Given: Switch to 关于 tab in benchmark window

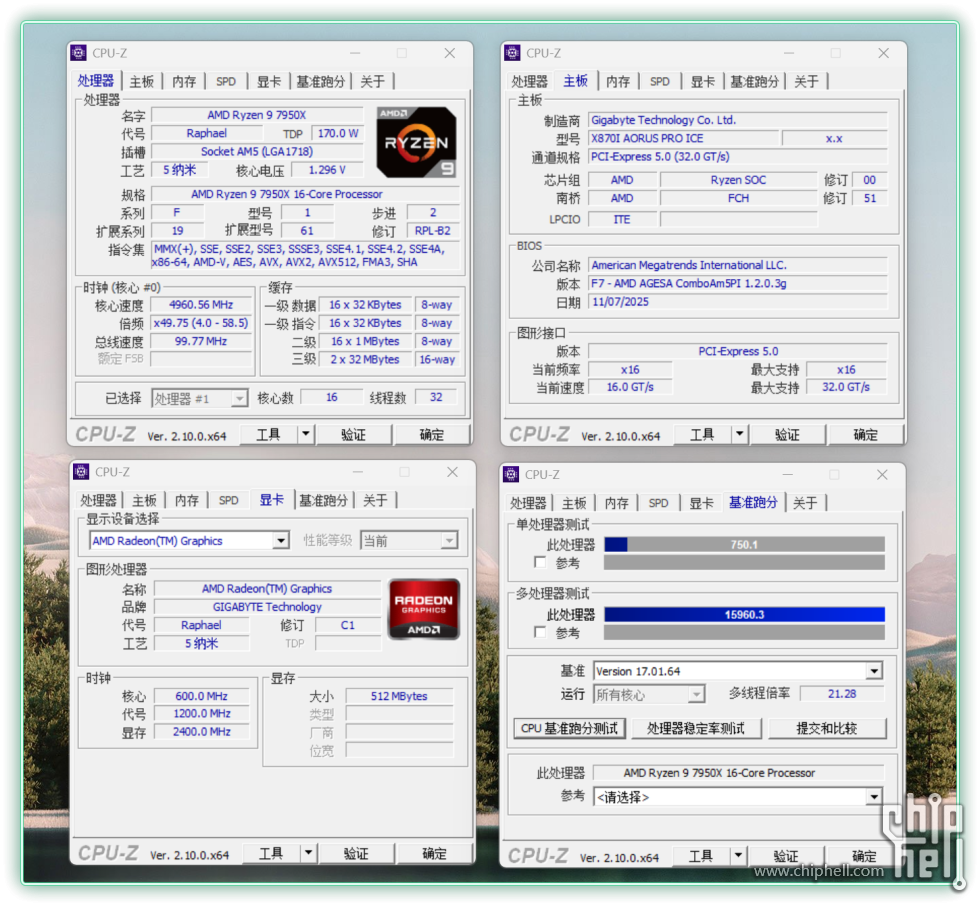Looking at the screenshot, I should click(x=805, y=503).
